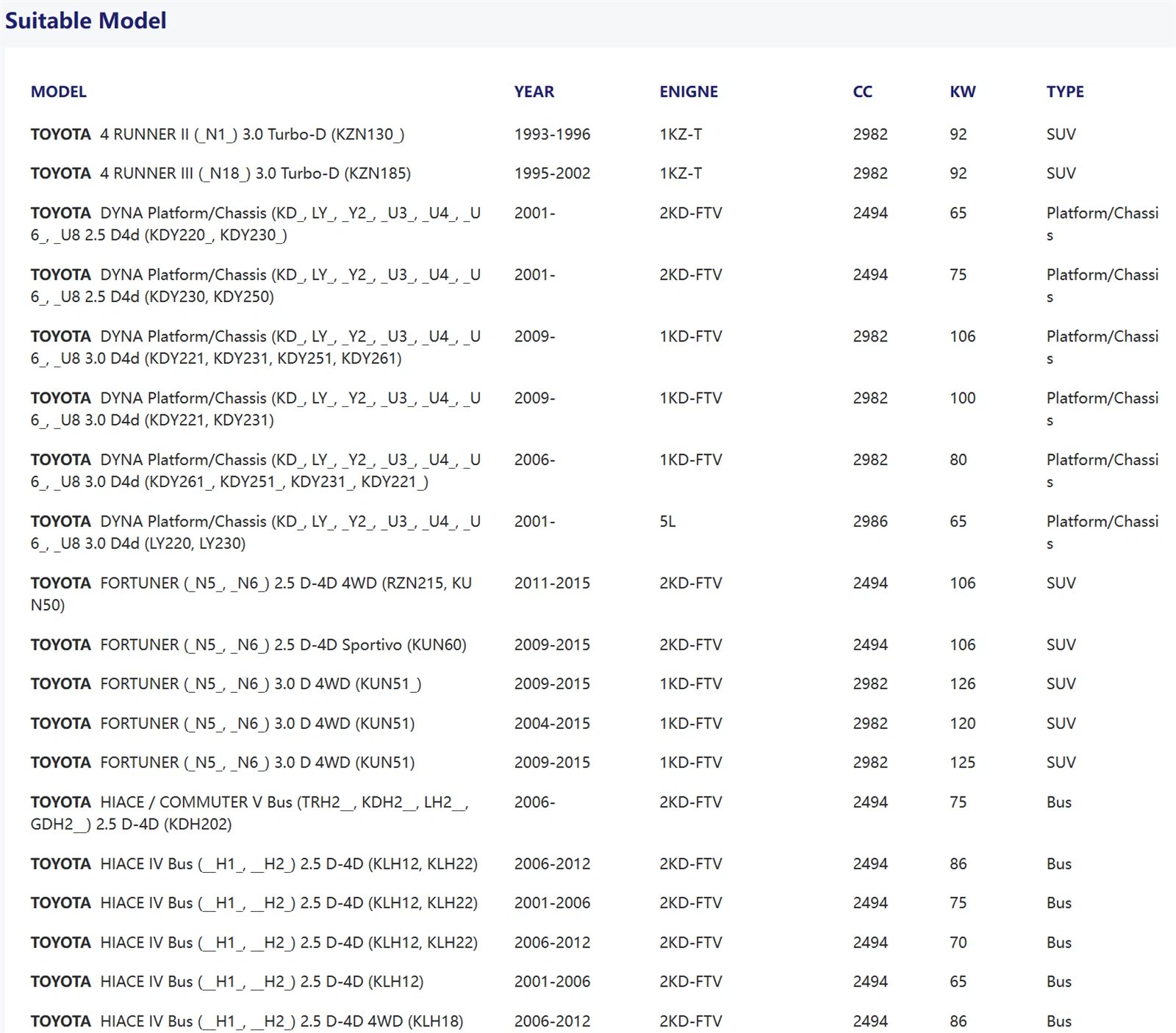Select FORTUNER 3.0 D 4WD (KUN51_) model with underscore
Screen dimensions: 1176x1033
coord(226,684)
